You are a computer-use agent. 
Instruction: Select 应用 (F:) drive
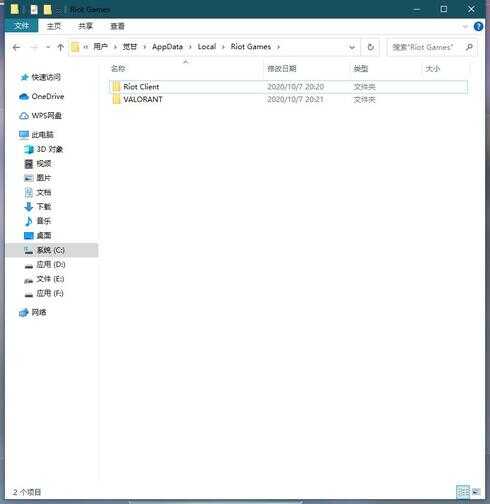44,293
